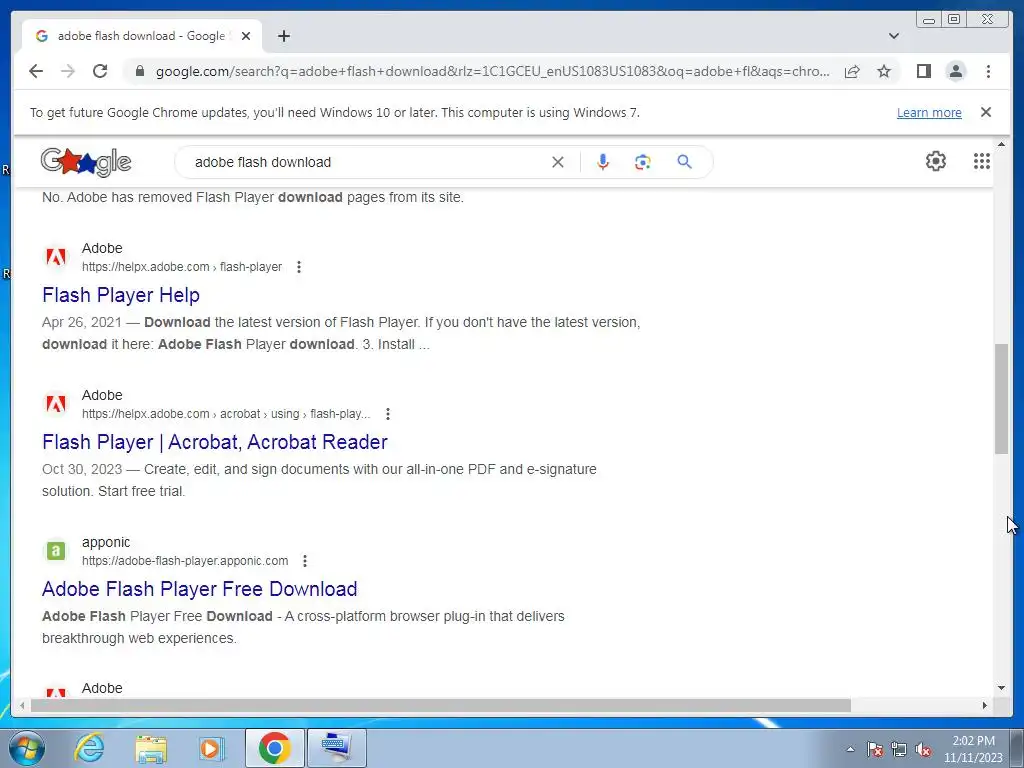This screenshot has height=768, width=1024.
Task: Go back to the previous page
Action: [x=36, y=71]
